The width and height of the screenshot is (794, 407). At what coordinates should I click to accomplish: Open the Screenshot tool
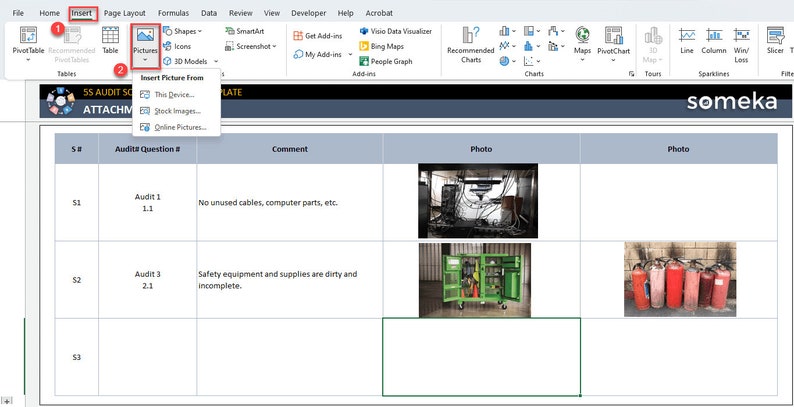click(x=251, y=47)
